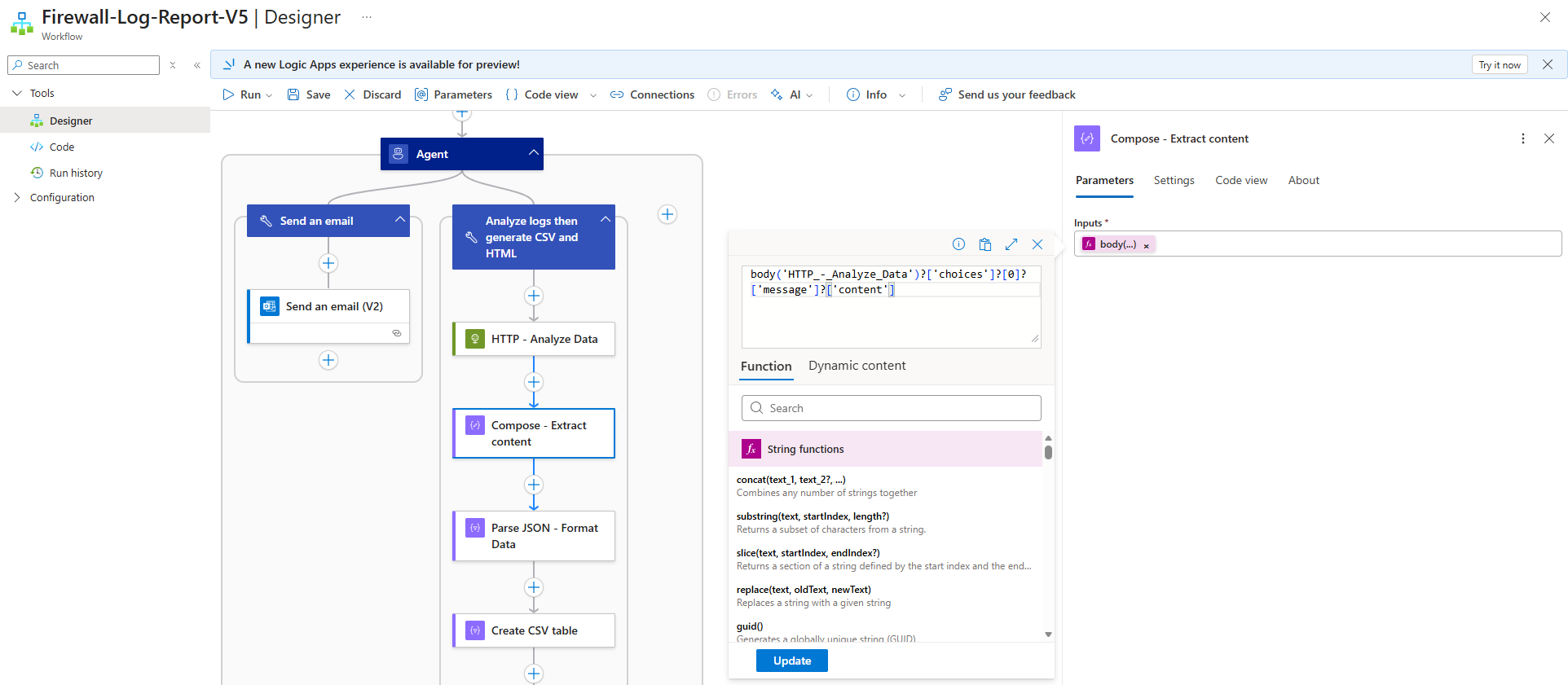Open the Run dropdown menu
The image size is (1568, 685).
269,95
